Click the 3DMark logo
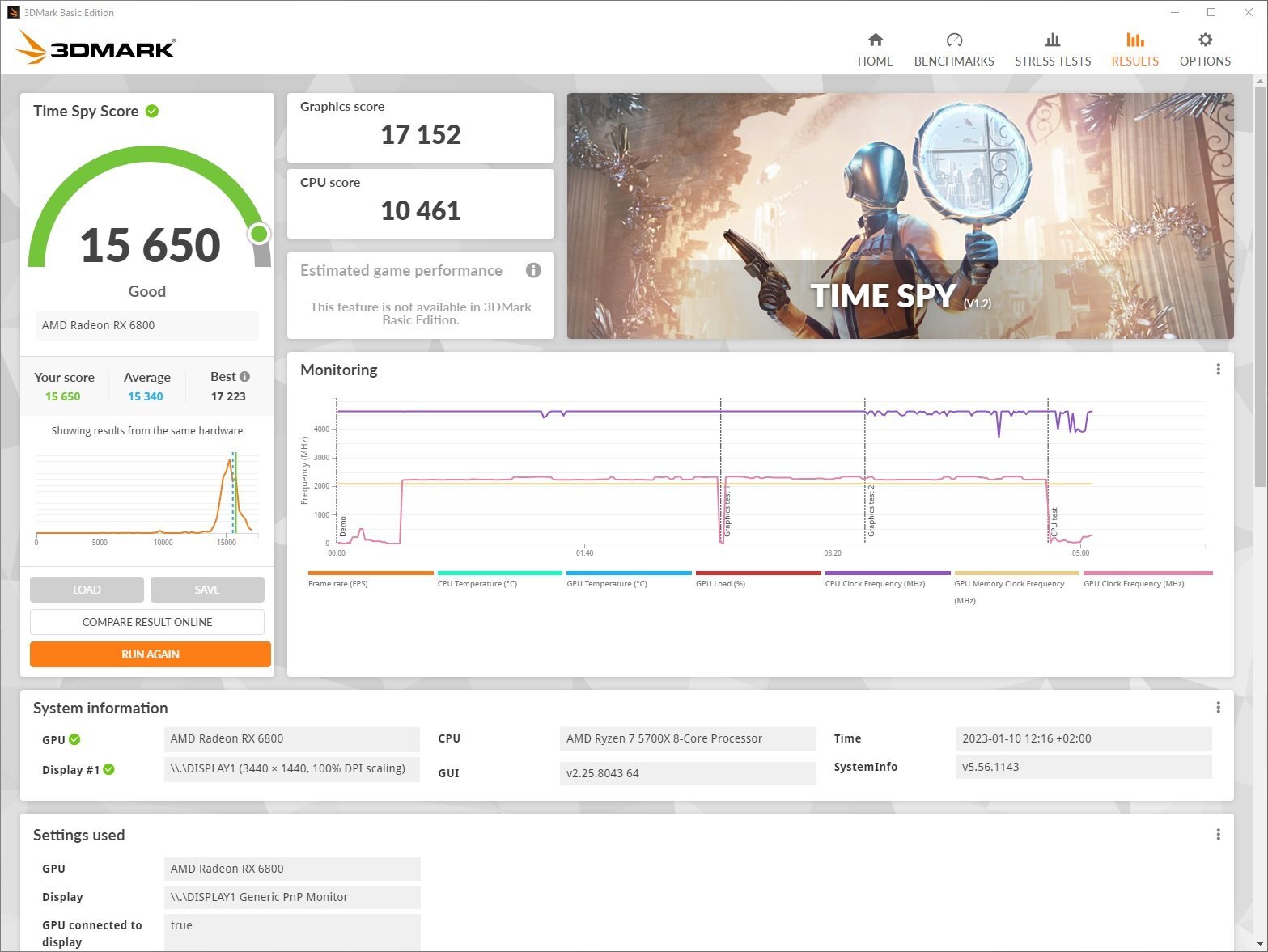 point(95,49)
